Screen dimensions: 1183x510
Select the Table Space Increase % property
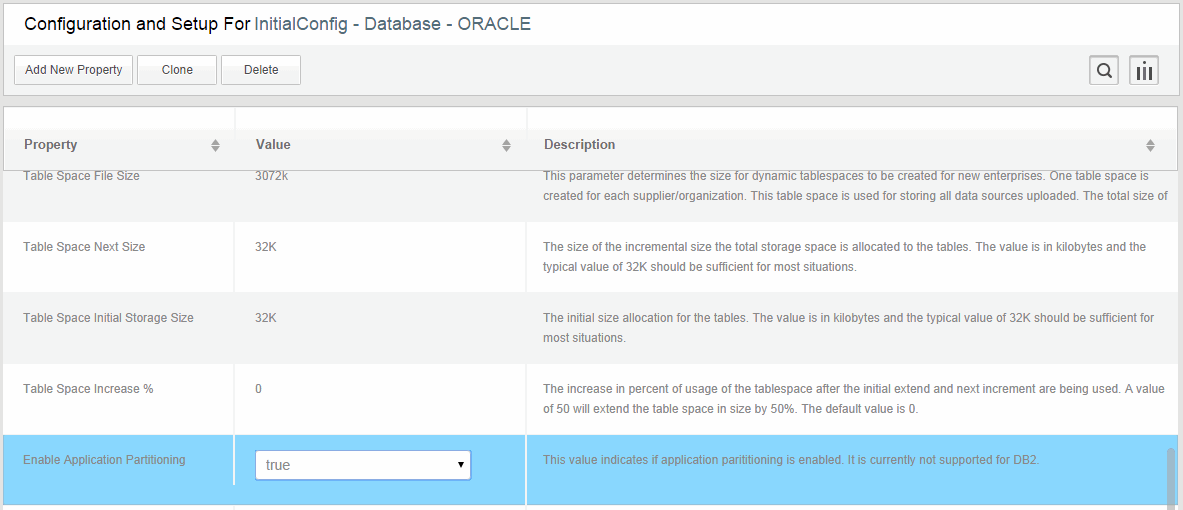tap(88, 389)
